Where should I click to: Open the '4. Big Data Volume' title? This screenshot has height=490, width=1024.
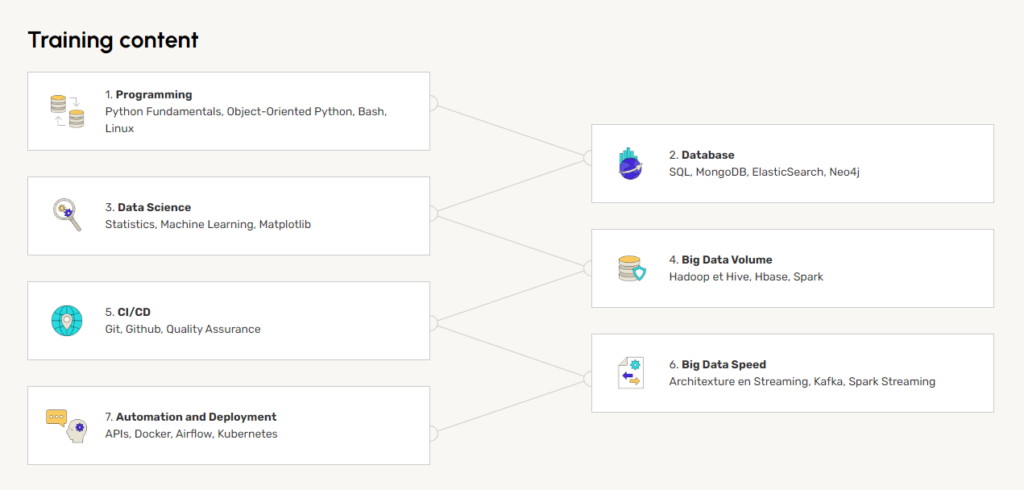(720, 260)
